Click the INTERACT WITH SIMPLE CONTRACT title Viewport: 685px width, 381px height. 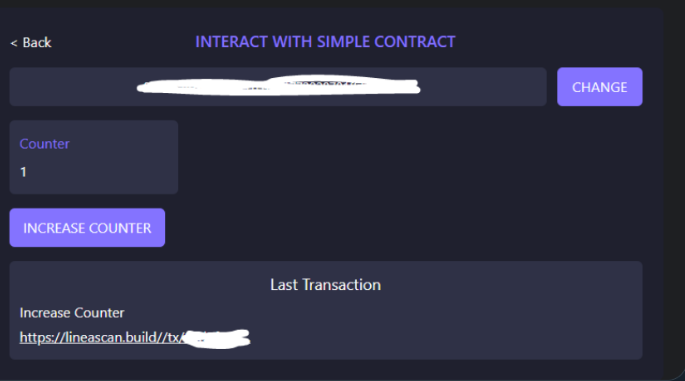pos(325,42)
